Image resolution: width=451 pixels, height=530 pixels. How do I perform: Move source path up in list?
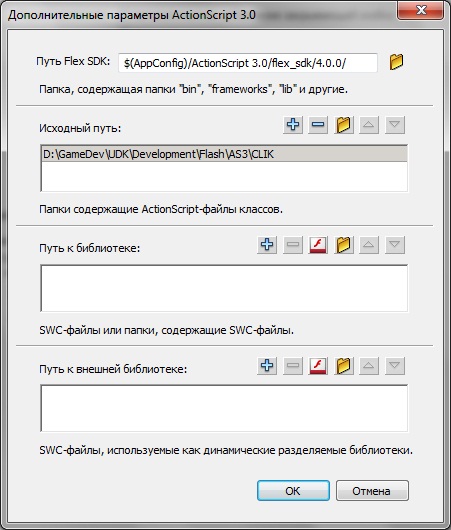pos(369,125)
